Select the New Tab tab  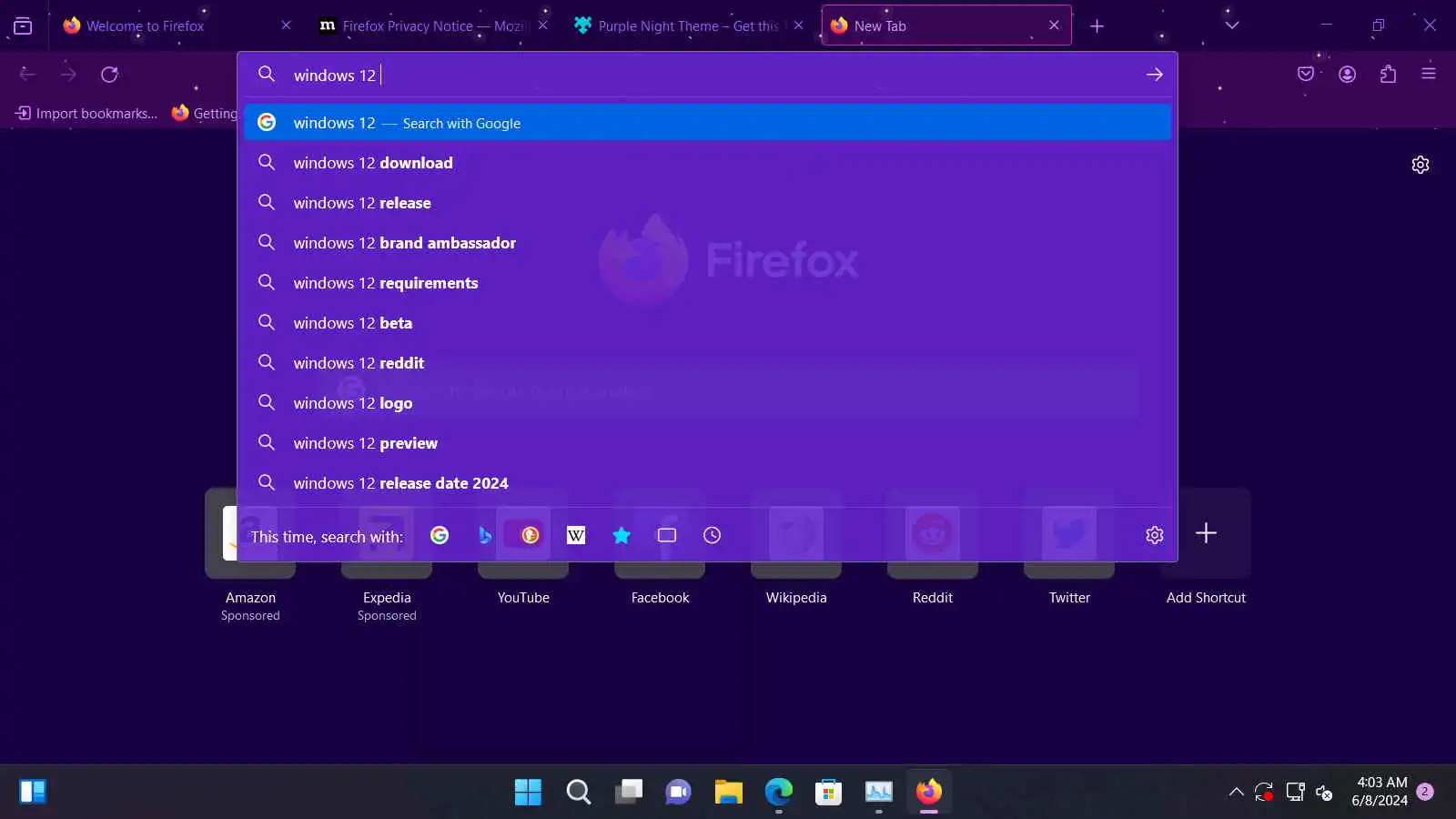pos(946,25)
